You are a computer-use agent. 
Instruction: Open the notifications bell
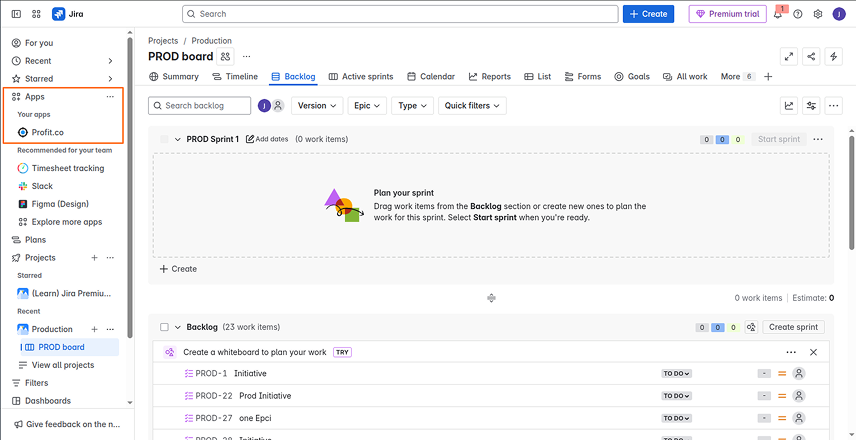[x=778, y=14]
